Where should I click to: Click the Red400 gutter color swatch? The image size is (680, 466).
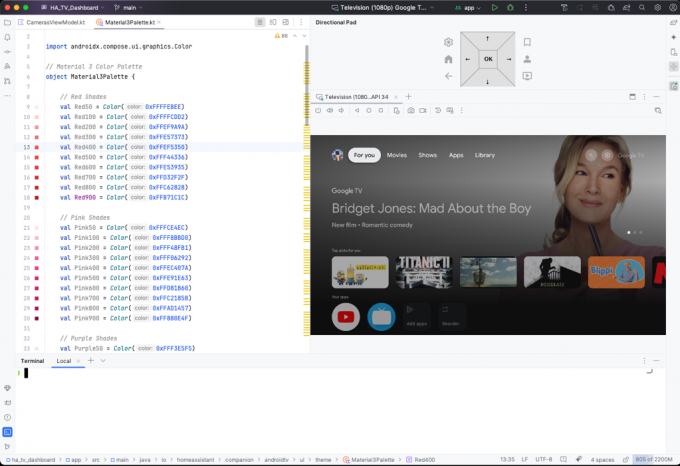tap(37, 147)
